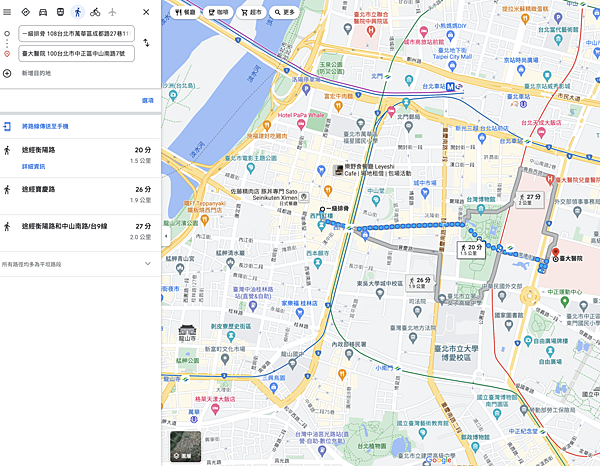Click 京站時尚廣場 shopping pin
This screenshot has height=466, width=600.
520,70
